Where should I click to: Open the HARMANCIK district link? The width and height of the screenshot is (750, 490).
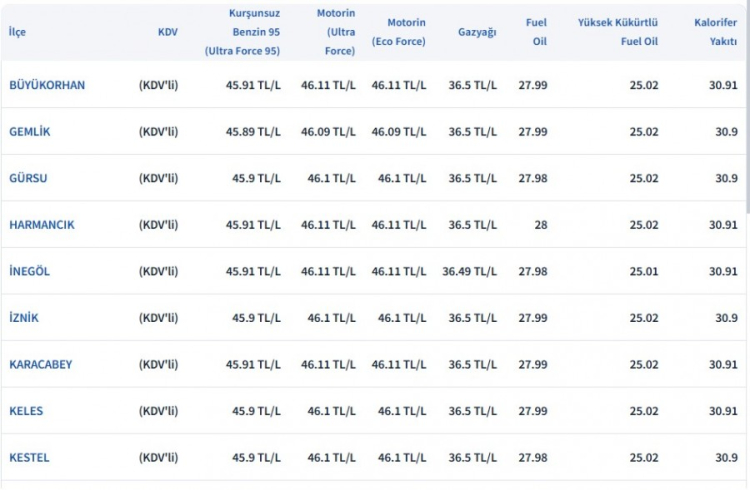pyautogui.click(x=41, y=225)
